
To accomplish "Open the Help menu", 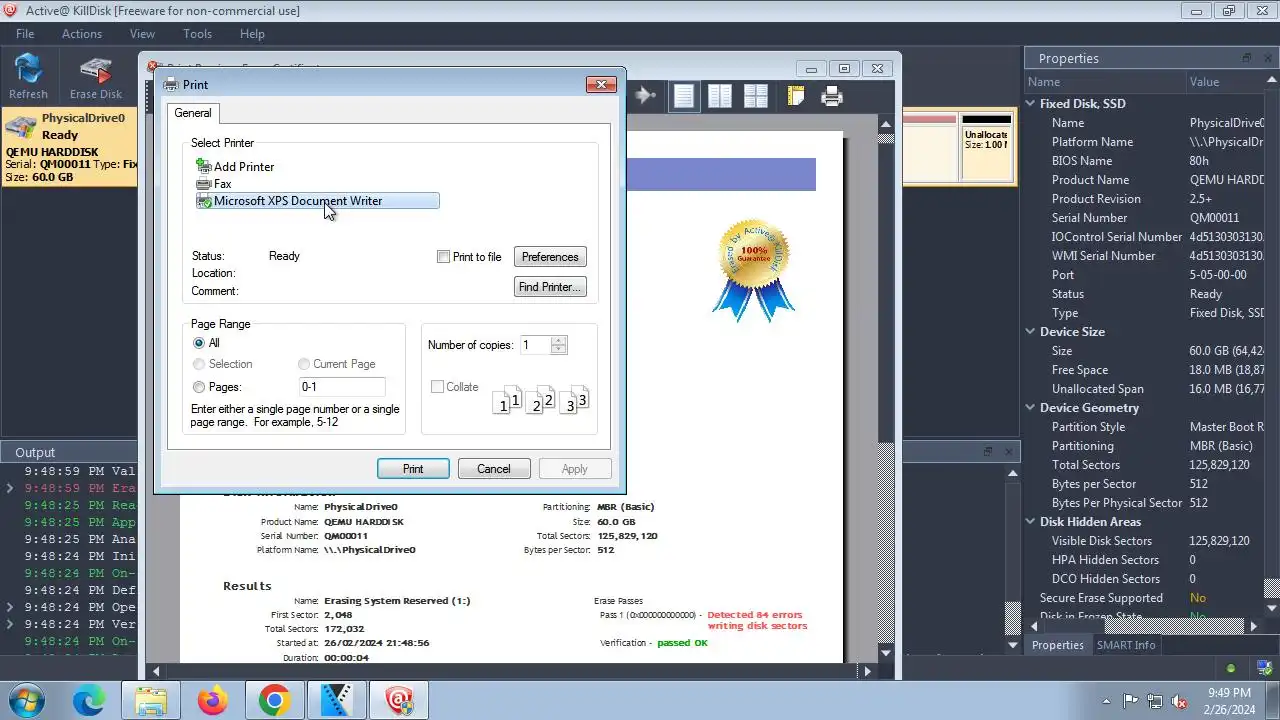I will pos(252,34).
